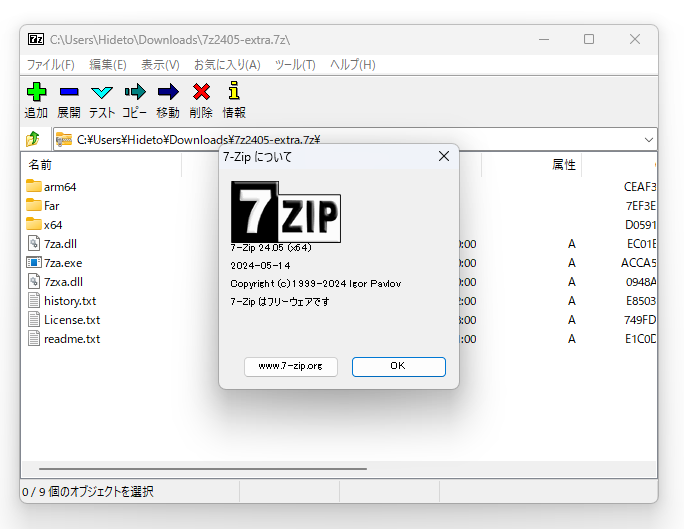Select the readme.txt file name
Image resolution: width=684 pixels, height=529 pixels.
click(72, 339)
